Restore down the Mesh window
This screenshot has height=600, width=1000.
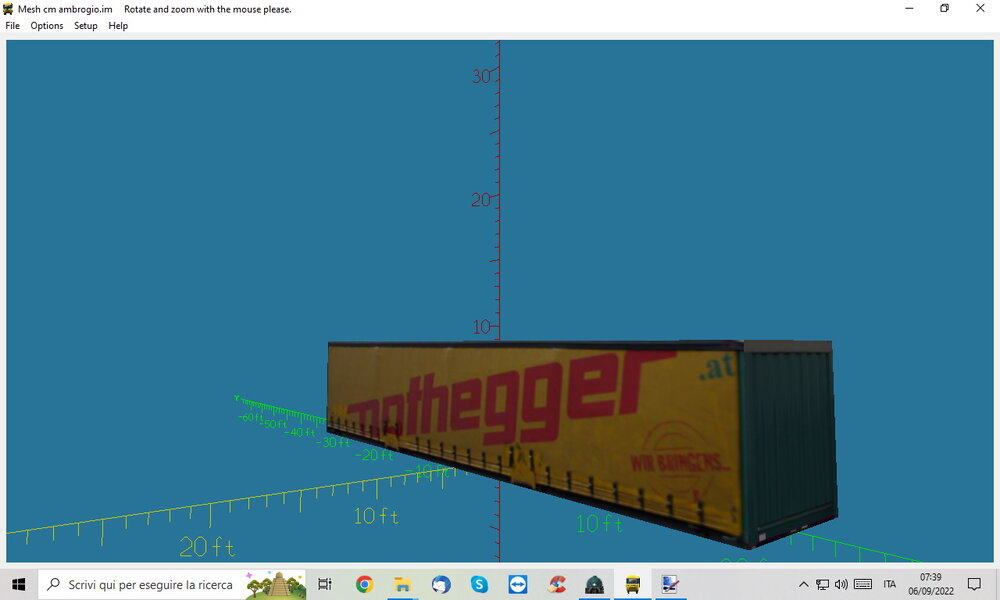[x=945, y=8]
